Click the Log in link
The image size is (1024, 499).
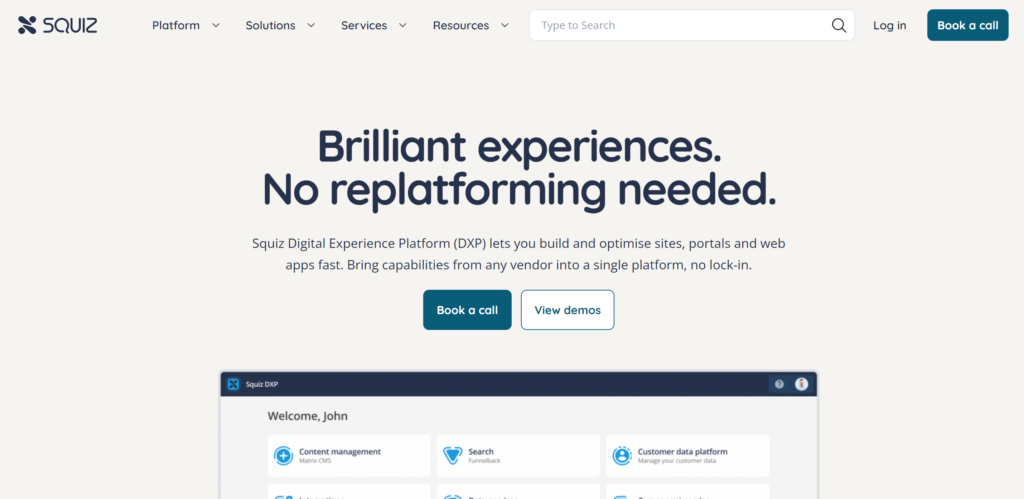click(889, 25)
